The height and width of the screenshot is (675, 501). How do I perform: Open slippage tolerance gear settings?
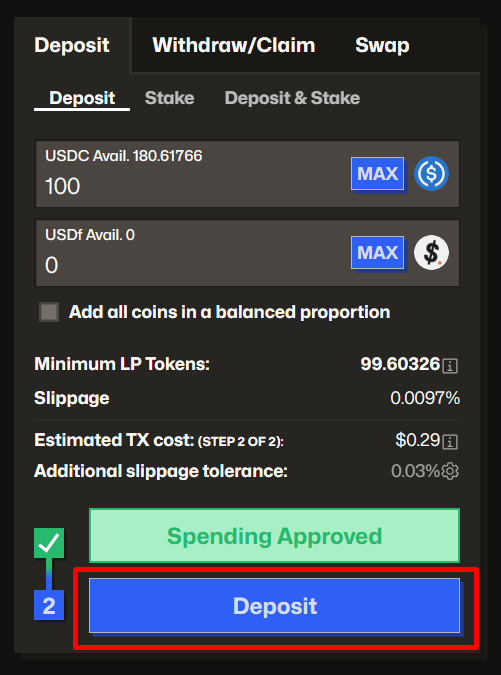(450, 471)
